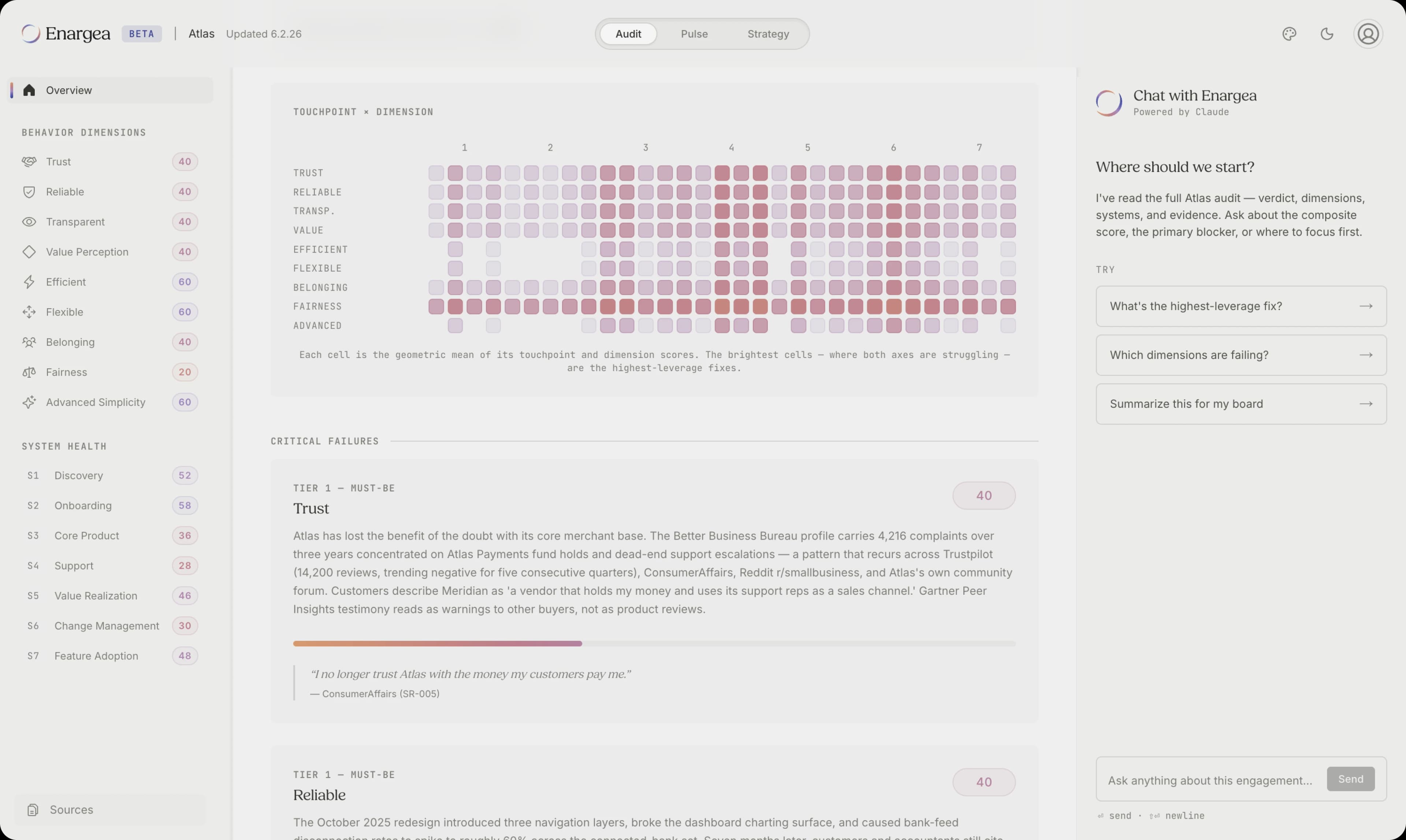Click the Value Perception diamond icon
The width and height of the screenshot is (1406, 840).
[x=29, y=252]
